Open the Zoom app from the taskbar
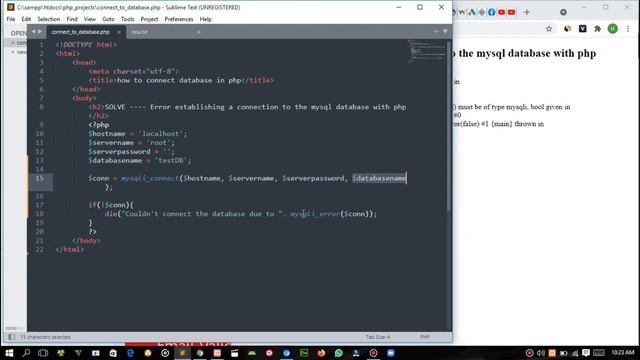The image size is (640, 360). coord(391,353)
